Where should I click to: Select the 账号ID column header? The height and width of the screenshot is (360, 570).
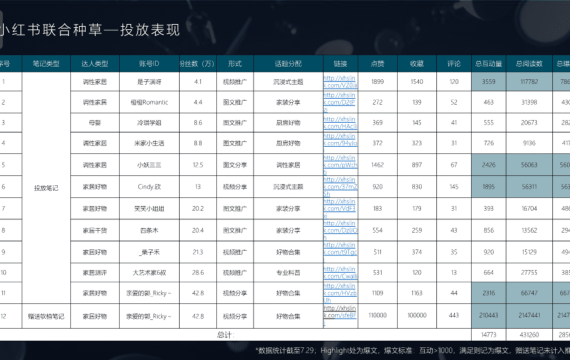pyautogui.click(x=149, y=64)
